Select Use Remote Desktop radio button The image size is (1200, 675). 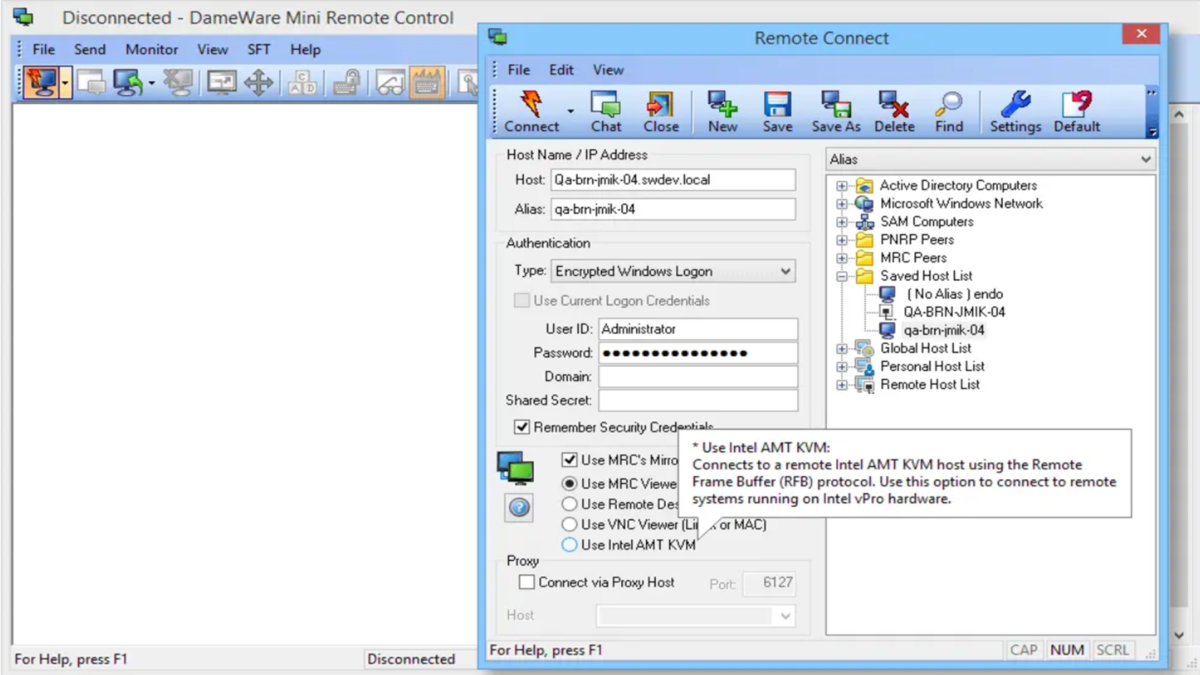(x=569, y=504)
